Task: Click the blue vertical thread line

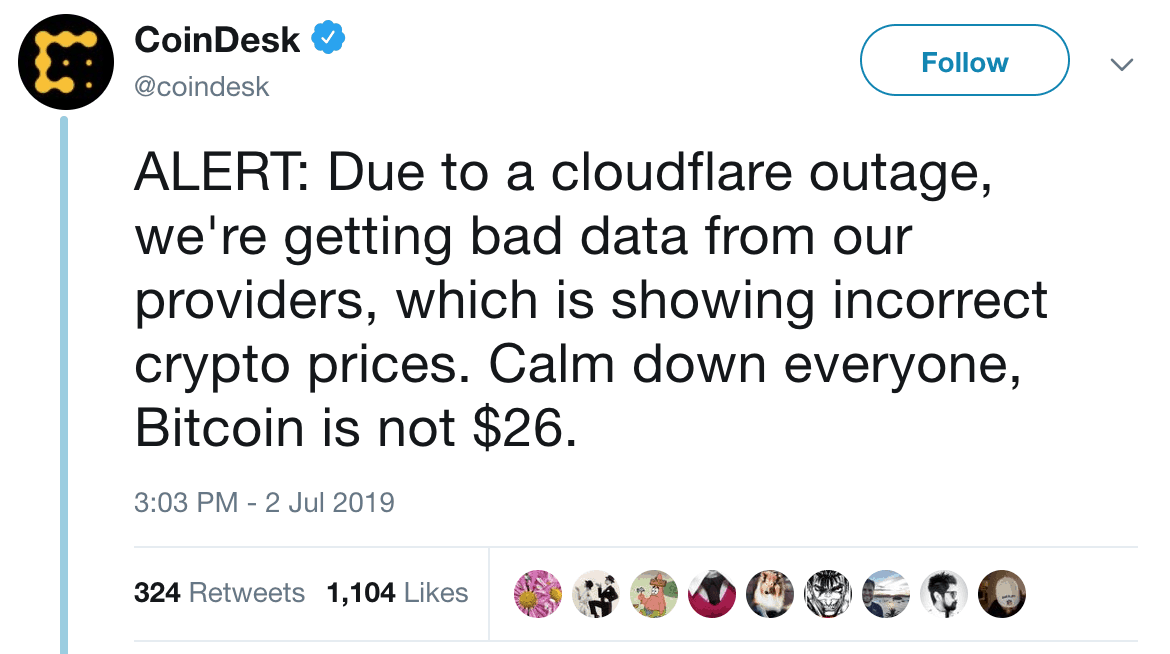Action: [x=64, y=385]
